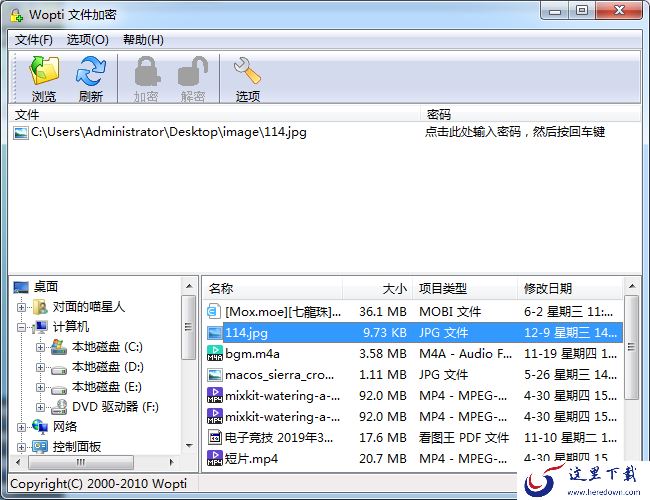Sort file list by 大小 column
Screen dimensions: 650x500
click(378, 288)
